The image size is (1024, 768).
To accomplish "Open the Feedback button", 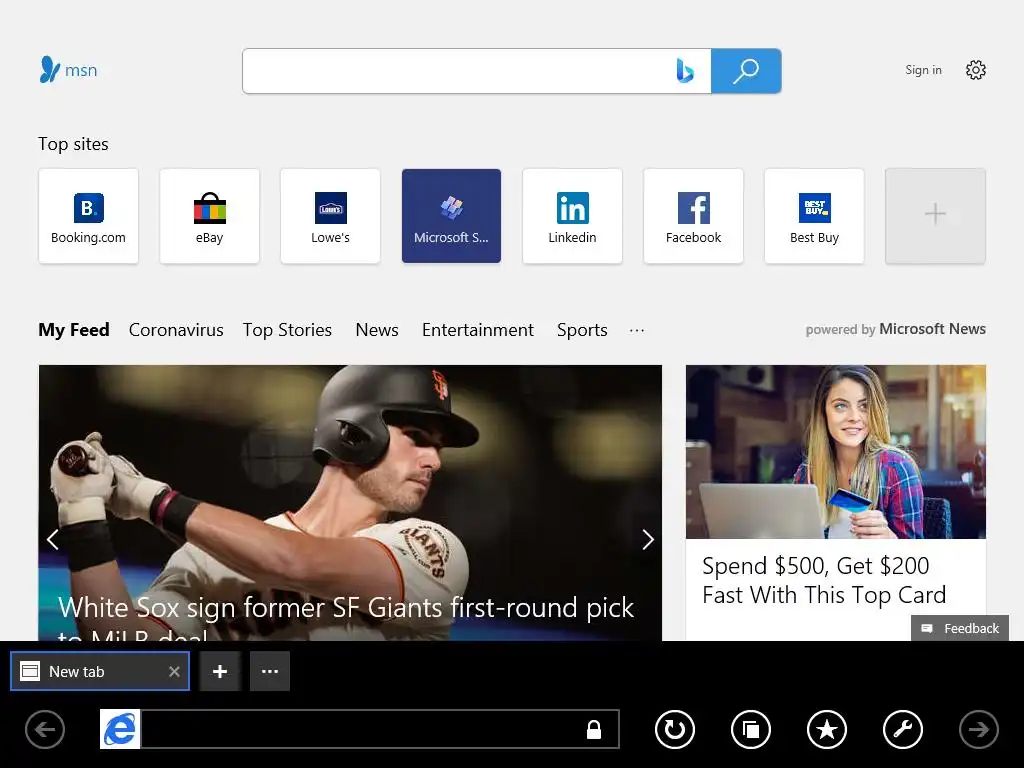I will click(960, 628).
